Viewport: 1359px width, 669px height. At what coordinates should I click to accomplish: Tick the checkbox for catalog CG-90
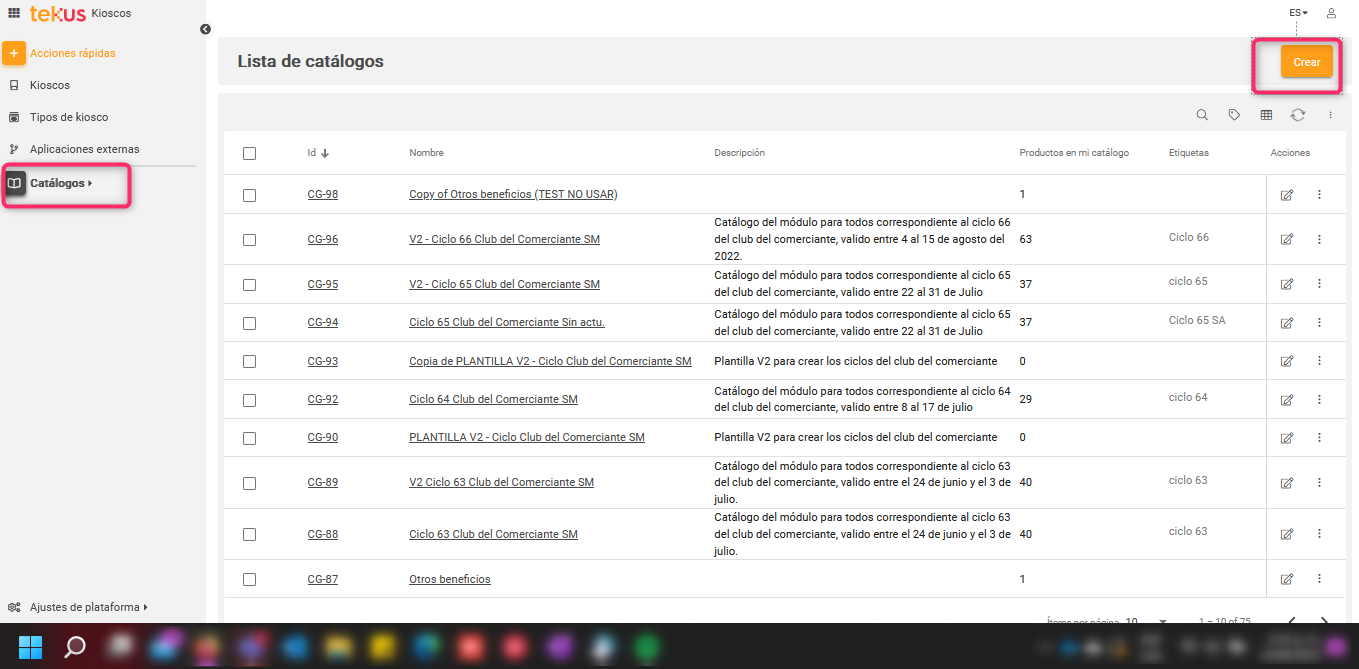[x=249, y=437]
